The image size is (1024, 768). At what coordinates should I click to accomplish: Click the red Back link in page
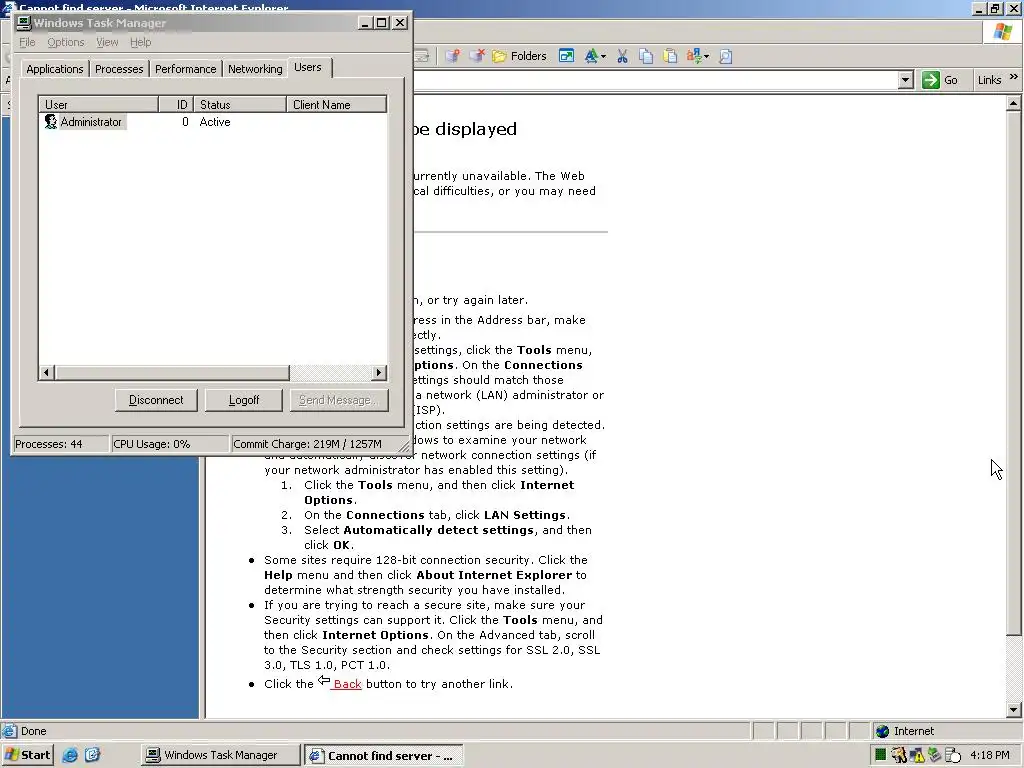tap(347, 684)
